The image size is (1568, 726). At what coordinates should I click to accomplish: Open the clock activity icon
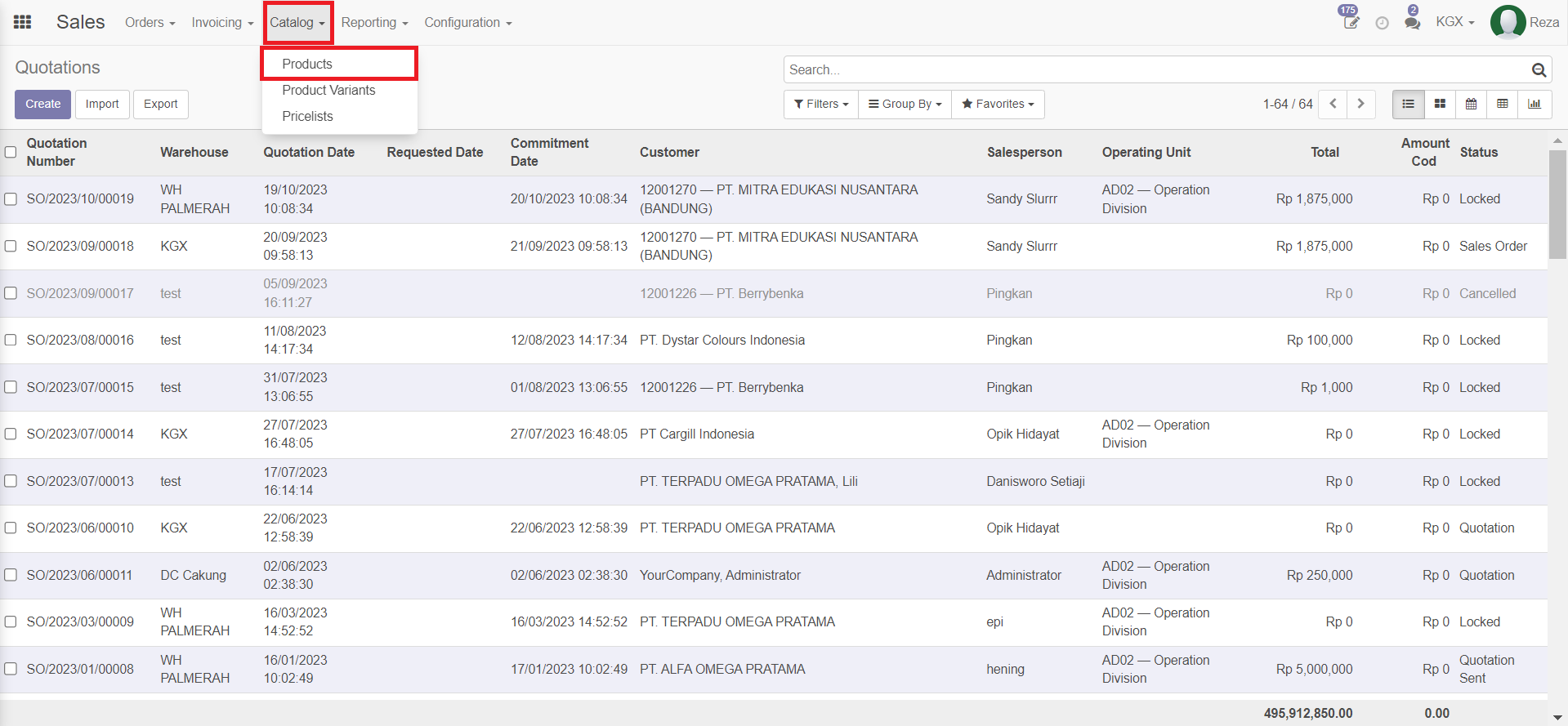tap(1382, 23)
